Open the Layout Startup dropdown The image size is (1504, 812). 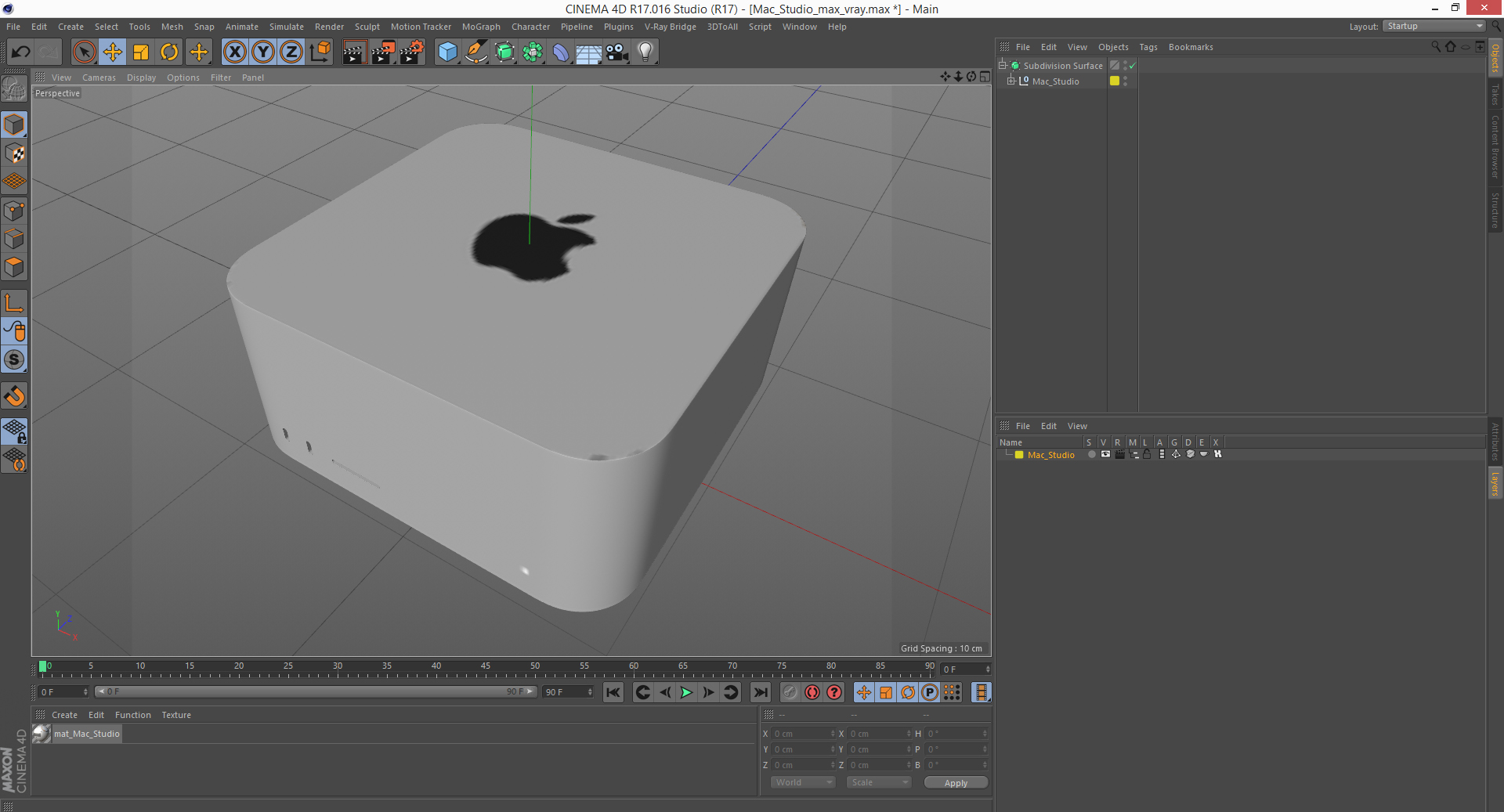point(1433,27)
